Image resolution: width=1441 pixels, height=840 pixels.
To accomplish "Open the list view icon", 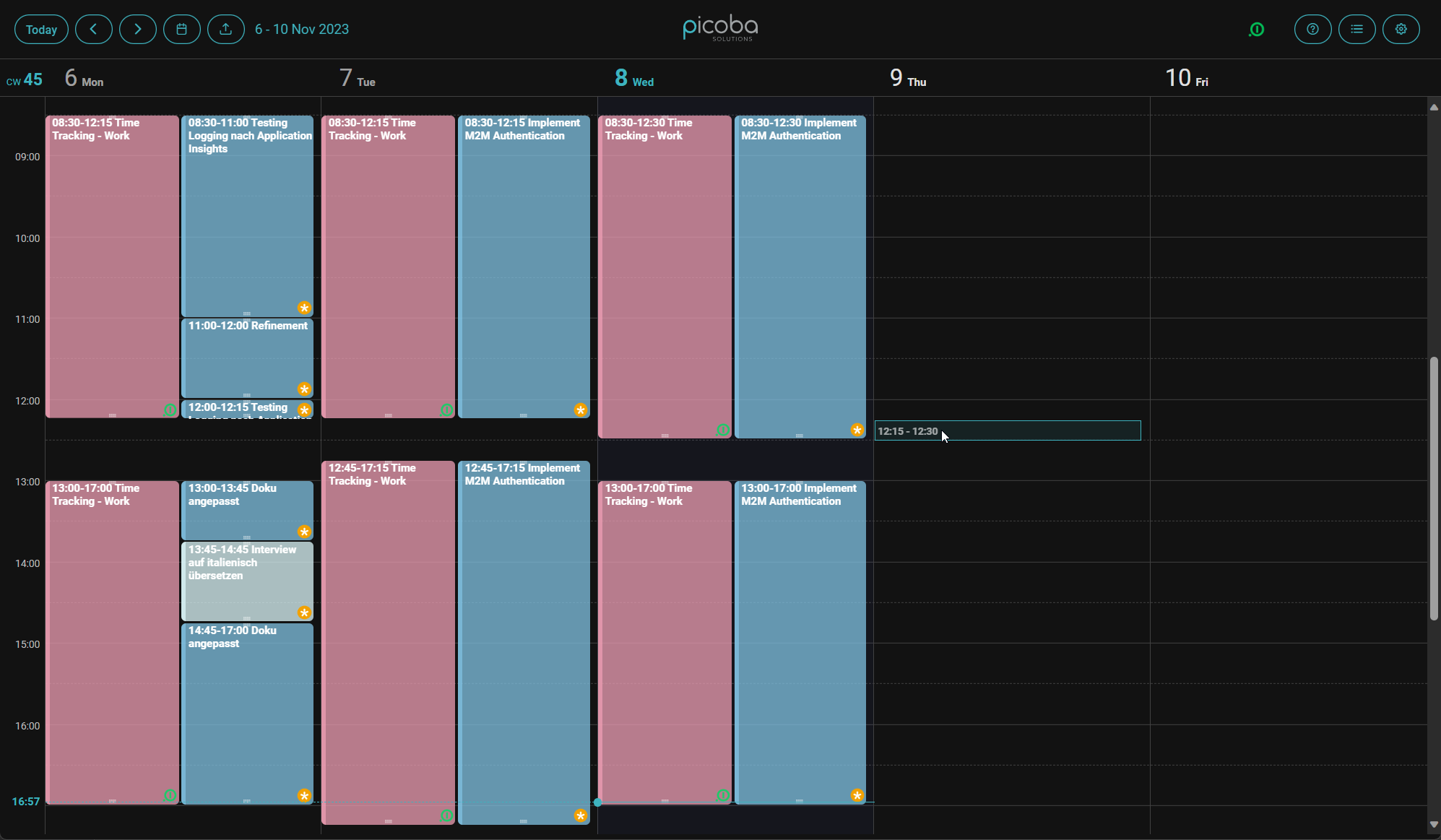I will [x=1357, y=29].
